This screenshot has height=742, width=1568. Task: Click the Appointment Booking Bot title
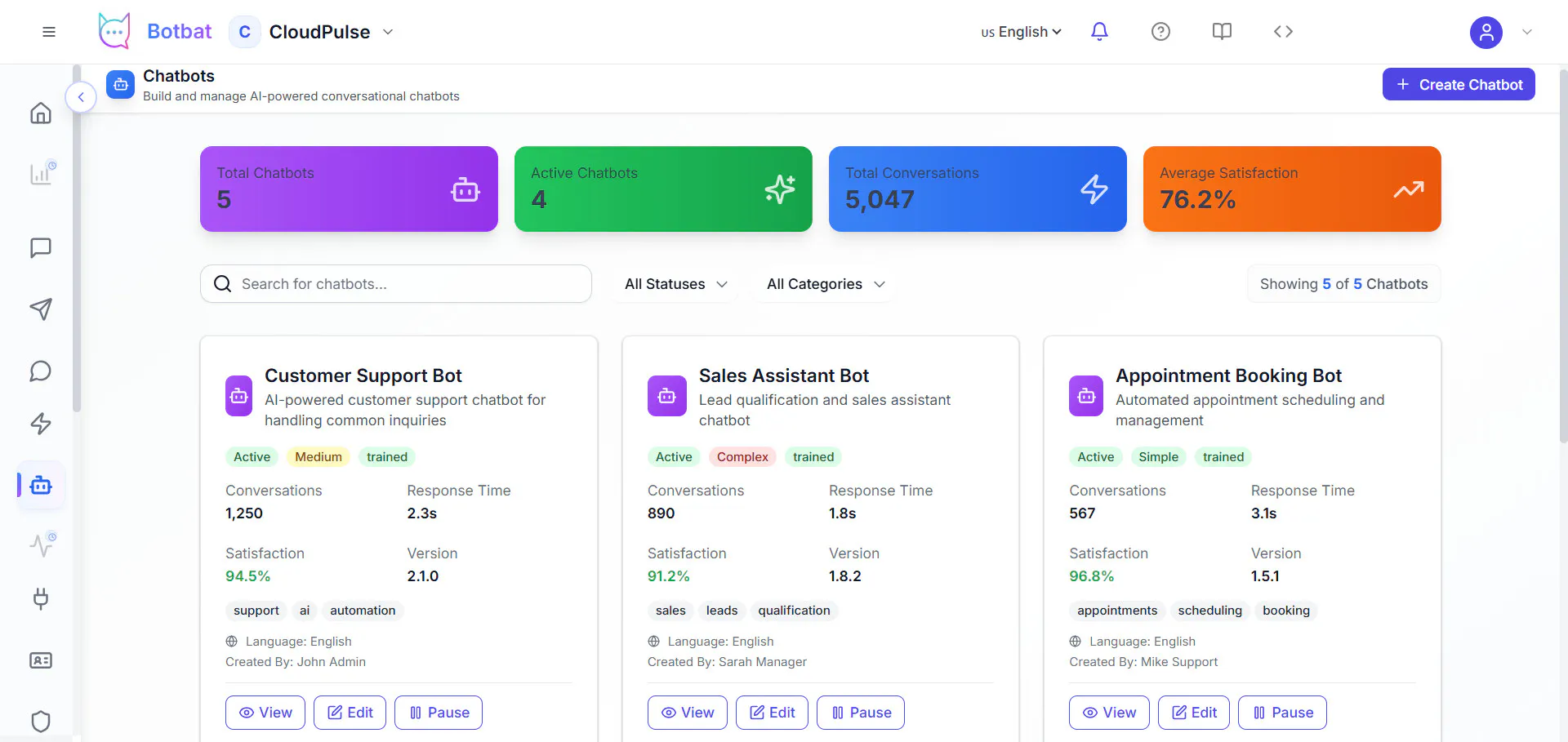point(1228,375)
